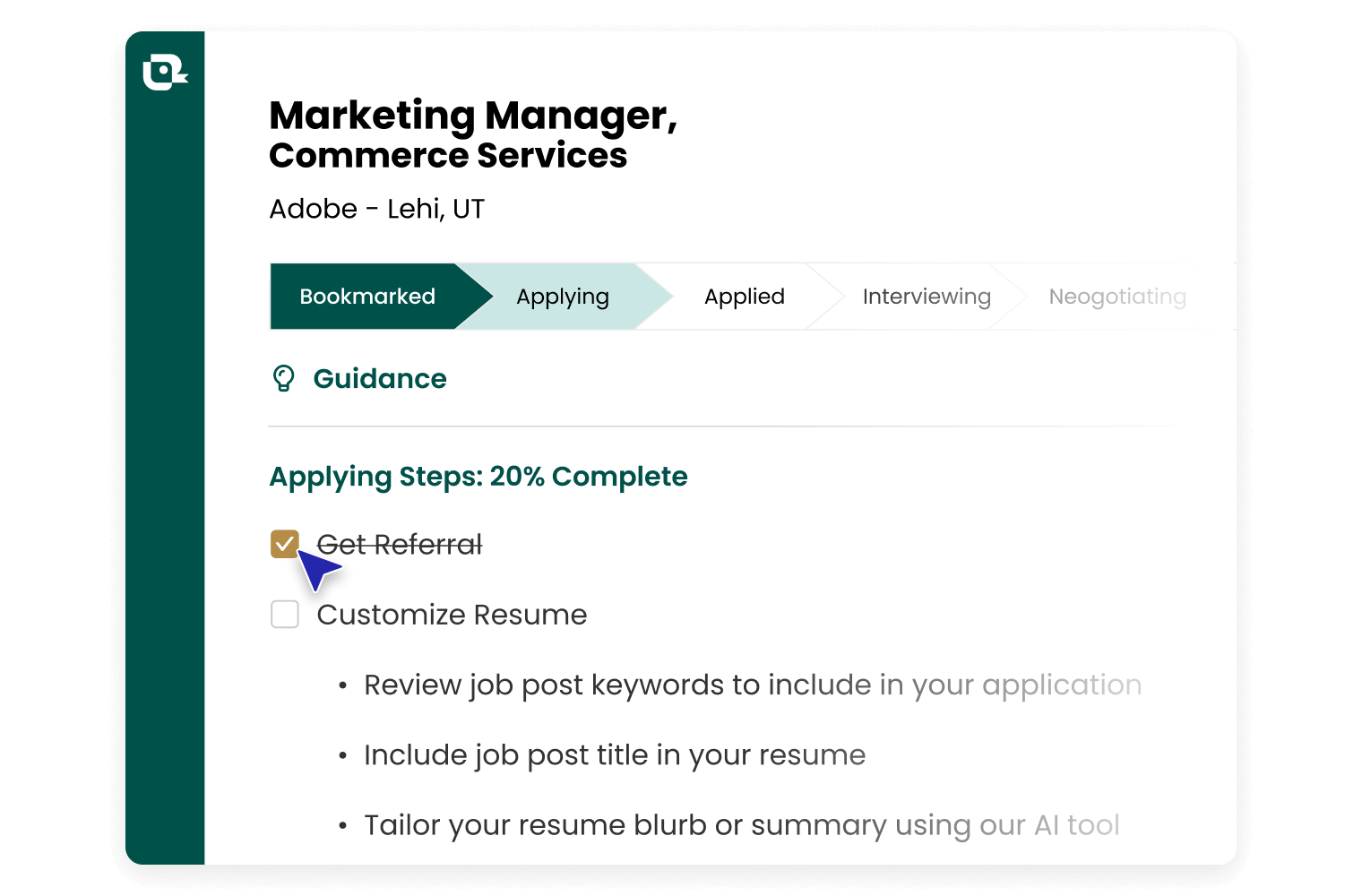Select the Applied stage arrow
This screenshot has height=896, width=1362.
pyautogui.click(x=744, y=296)
